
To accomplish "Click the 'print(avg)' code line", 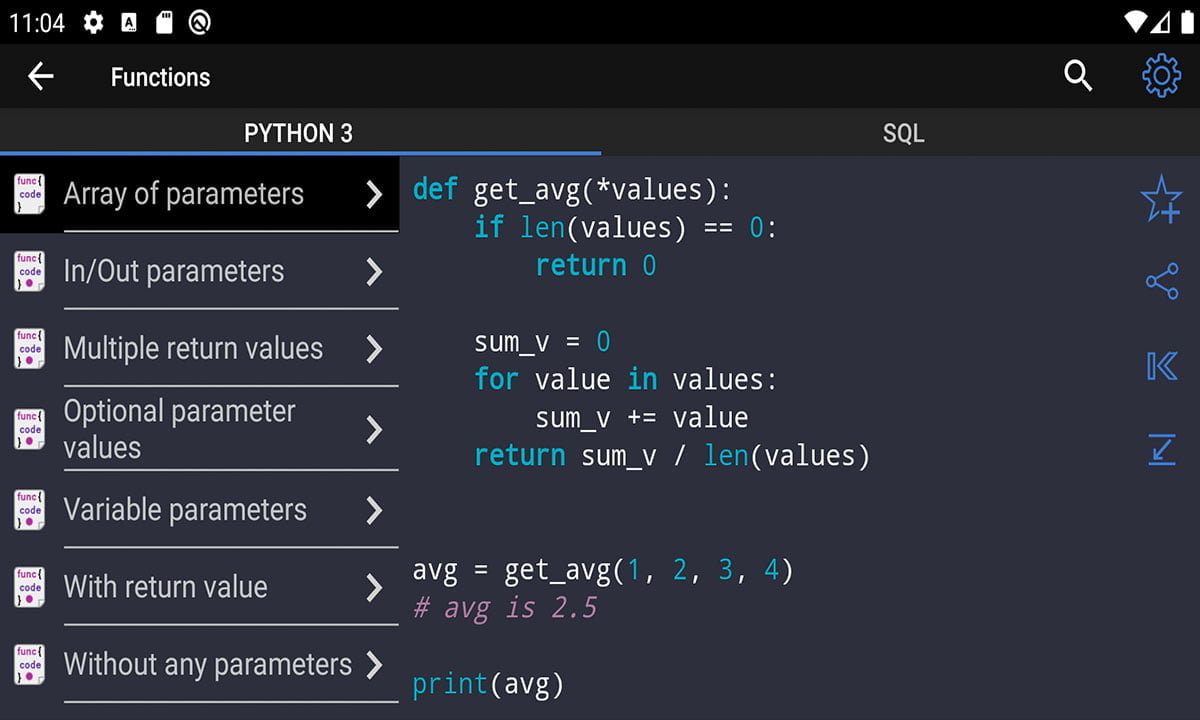I will pyautogui.click(x=488, y=685).
